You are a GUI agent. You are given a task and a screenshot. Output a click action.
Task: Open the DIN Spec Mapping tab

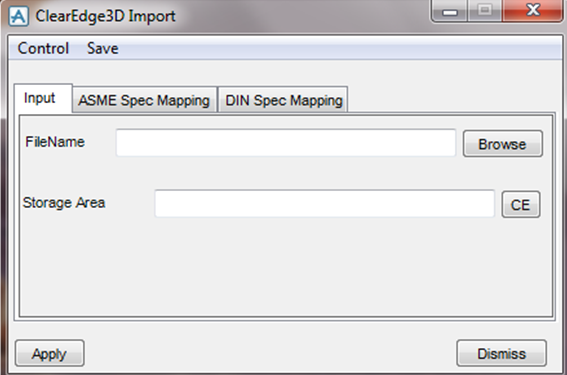pyautogui.click(x=284, y=100)
